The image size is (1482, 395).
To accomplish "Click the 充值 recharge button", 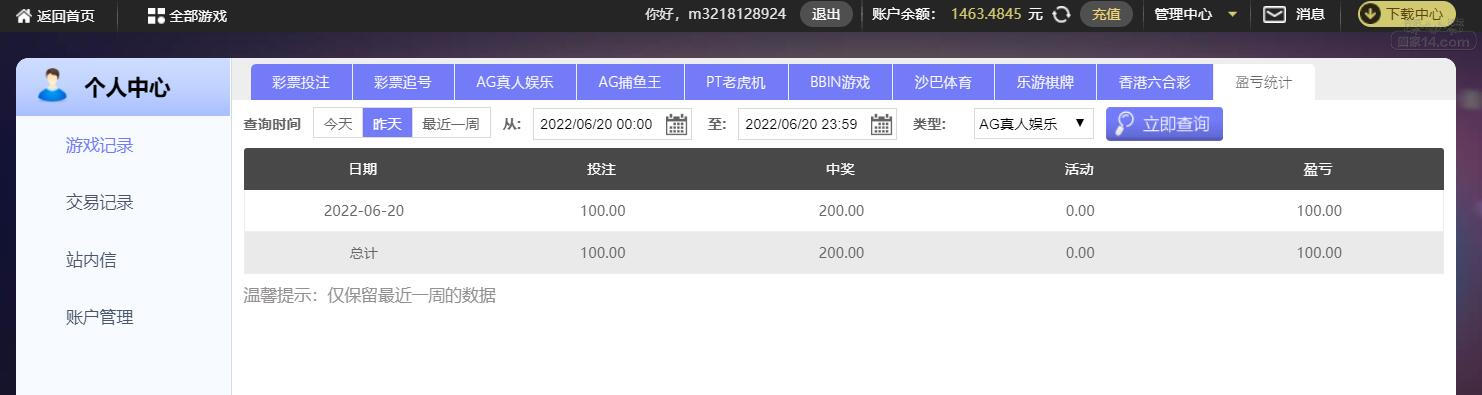I will [x=1106, y=14].
